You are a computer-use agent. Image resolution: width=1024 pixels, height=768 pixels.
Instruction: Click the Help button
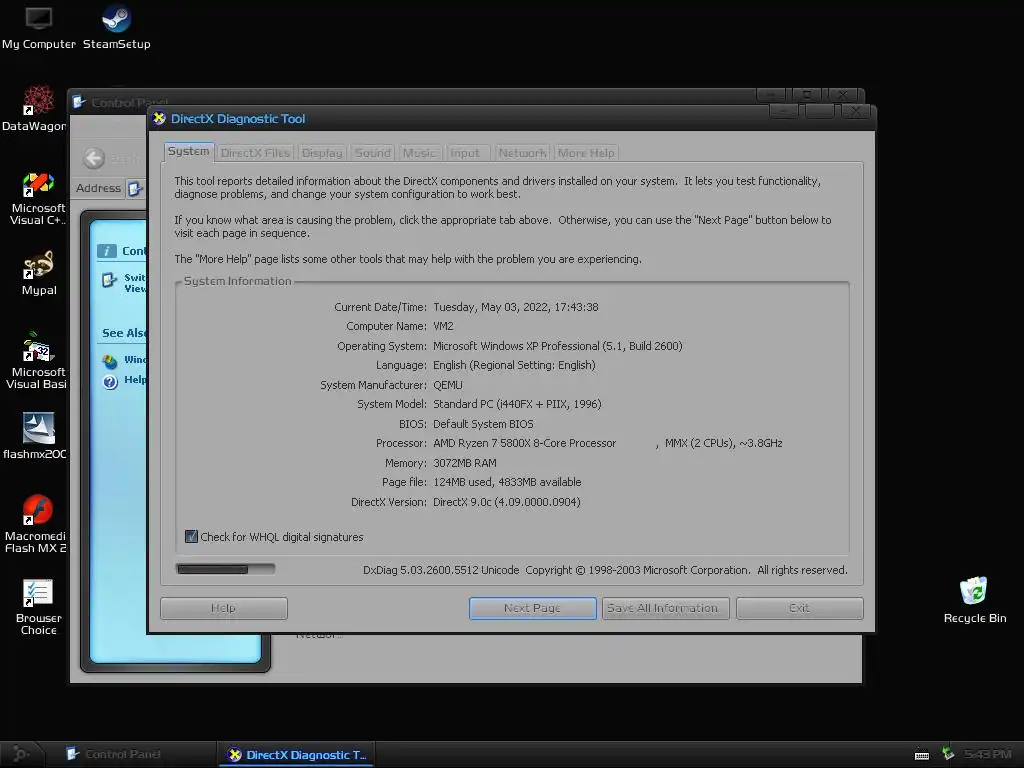point(223,608)
